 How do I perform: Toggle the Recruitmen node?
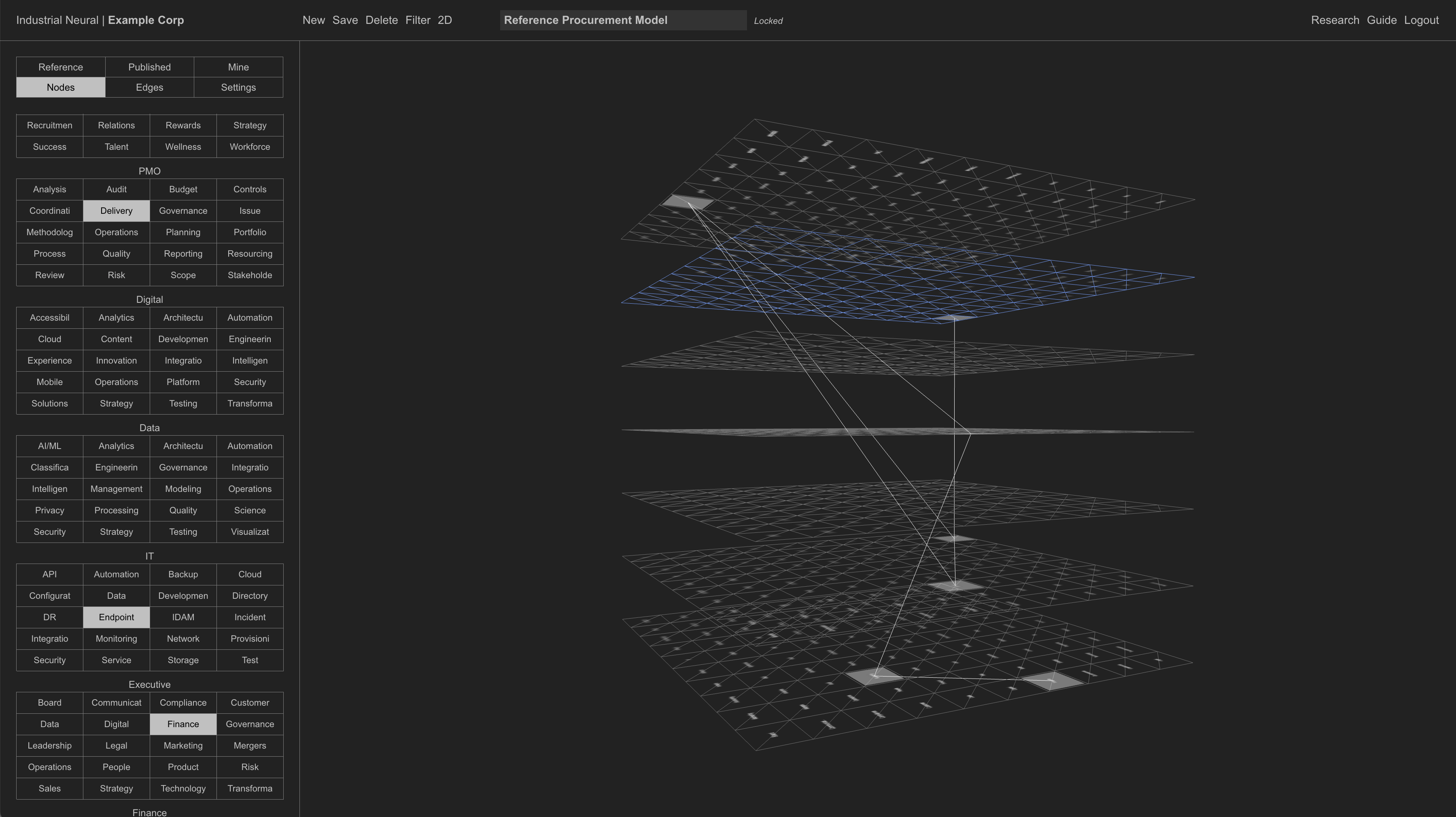[50, 126]
